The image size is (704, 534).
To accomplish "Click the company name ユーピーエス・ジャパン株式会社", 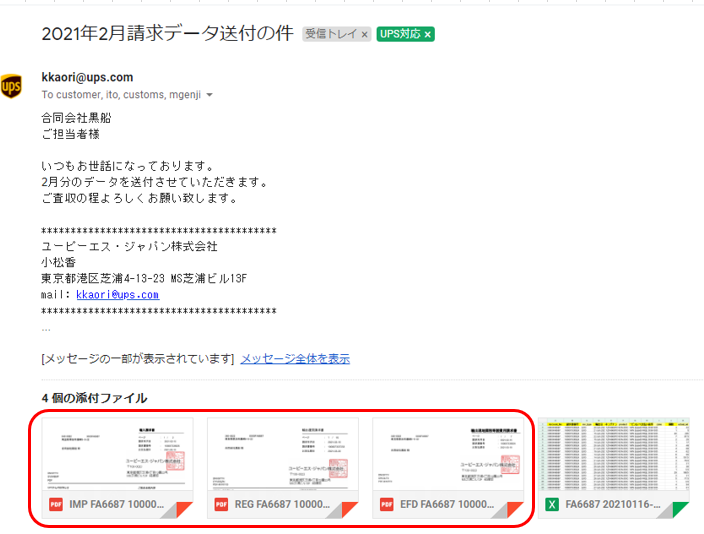I will (129, 246).
